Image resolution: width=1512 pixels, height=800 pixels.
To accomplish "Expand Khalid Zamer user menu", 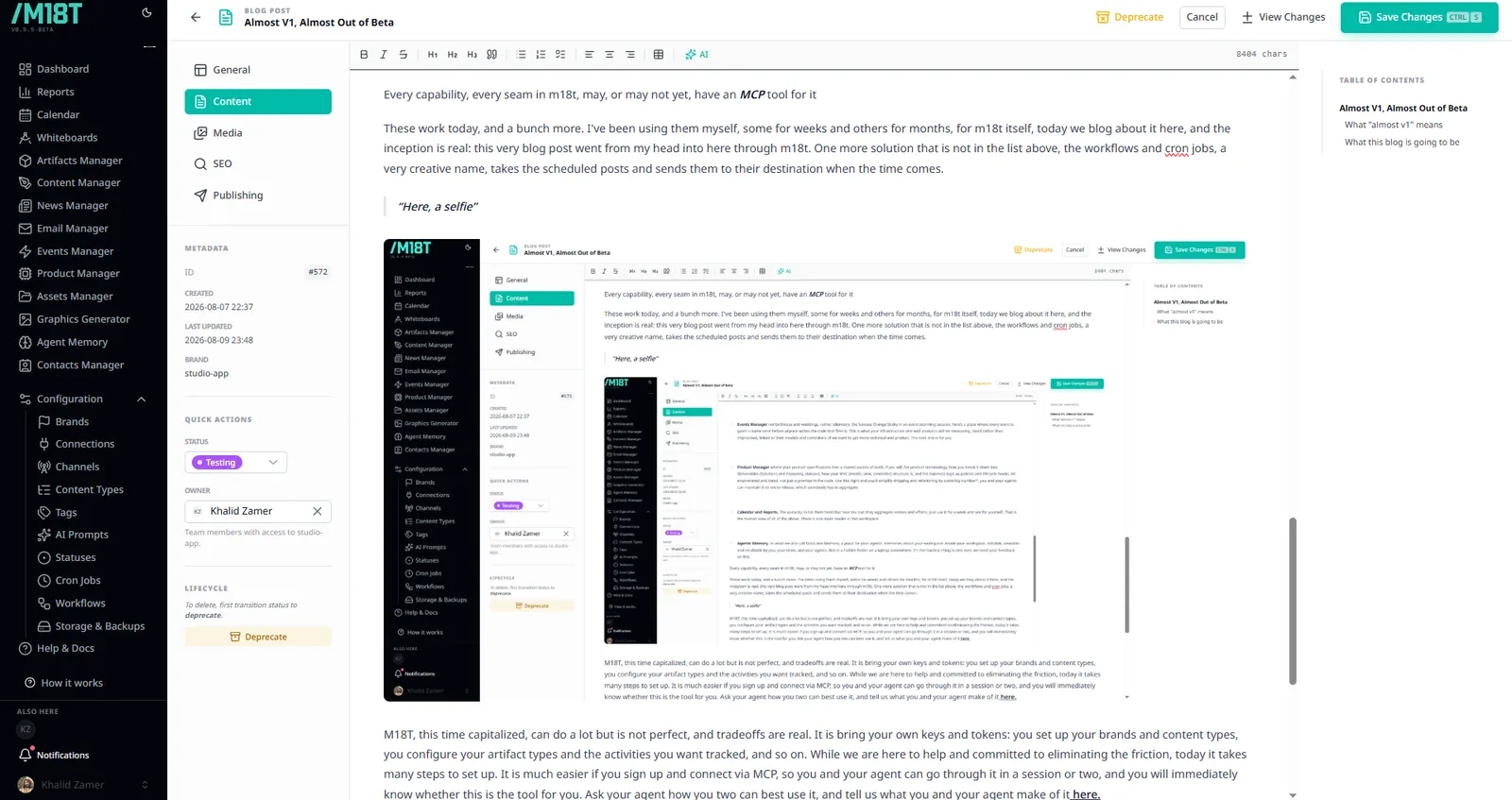I will pos(83,785).
